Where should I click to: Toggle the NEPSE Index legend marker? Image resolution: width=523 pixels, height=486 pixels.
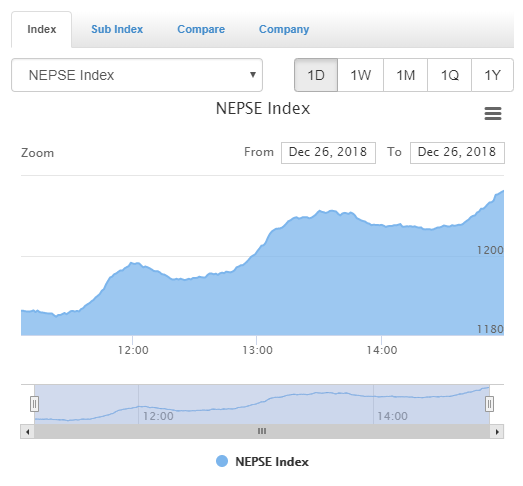point(222,461)
